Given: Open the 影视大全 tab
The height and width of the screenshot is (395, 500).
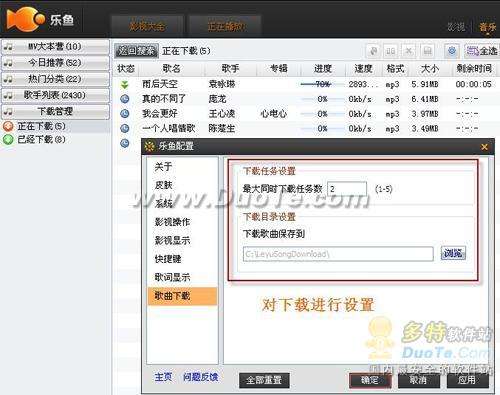Looking at the screenshot, I should pyautogui.click(x=147, y=26).
